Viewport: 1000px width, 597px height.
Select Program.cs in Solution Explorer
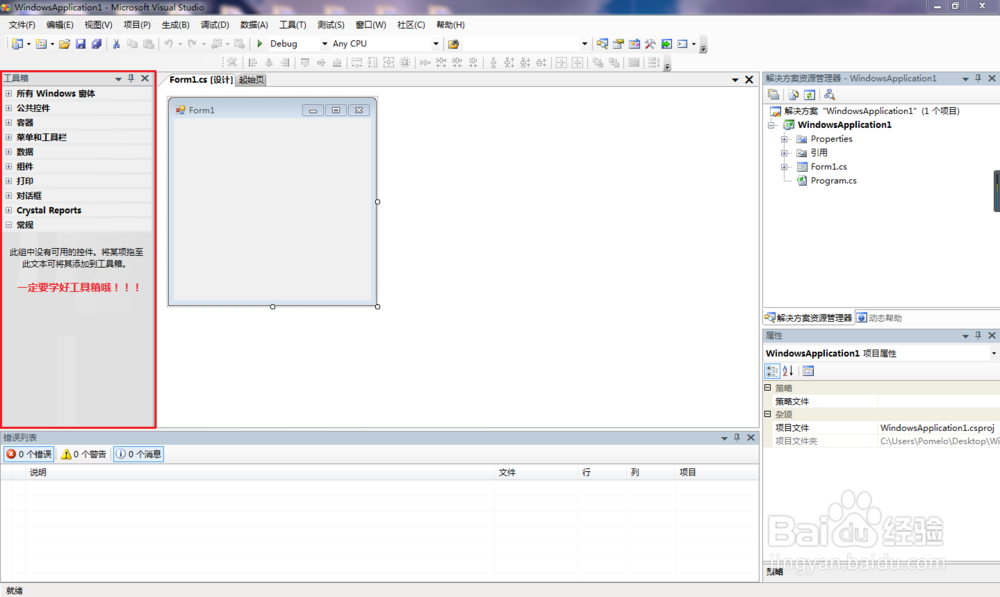point(834,181)
